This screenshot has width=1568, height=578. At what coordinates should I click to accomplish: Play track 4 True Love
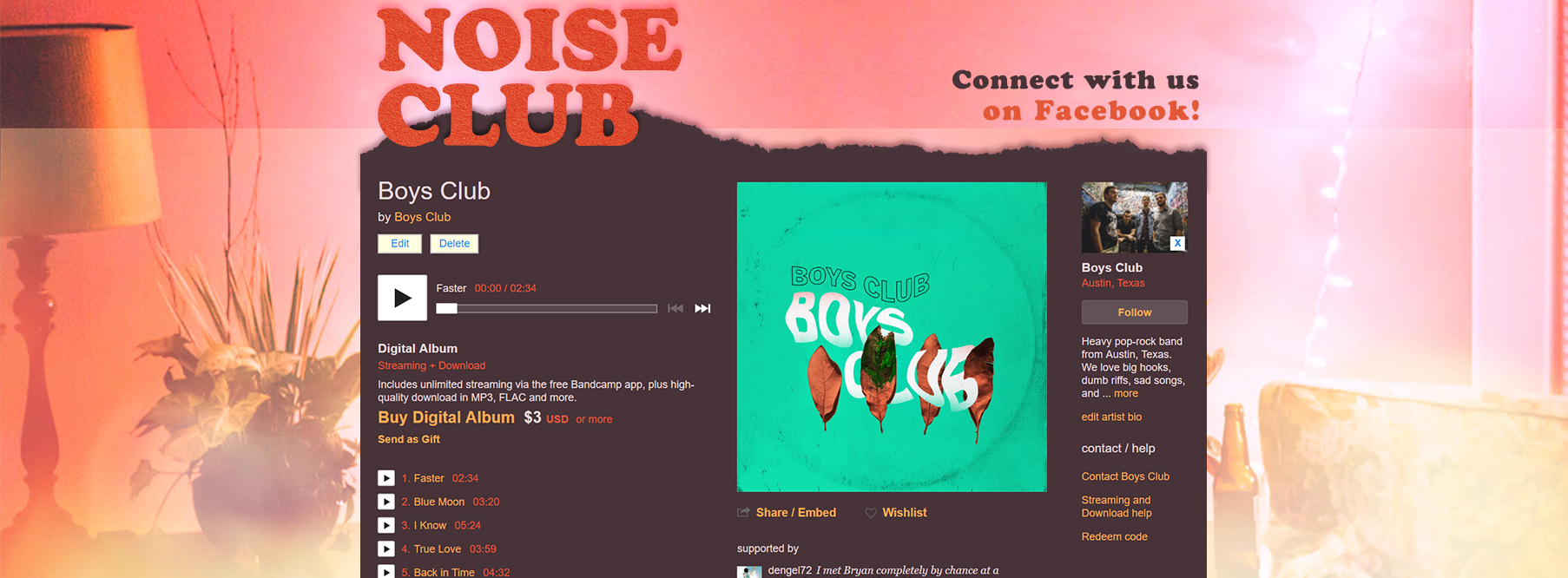386,548
